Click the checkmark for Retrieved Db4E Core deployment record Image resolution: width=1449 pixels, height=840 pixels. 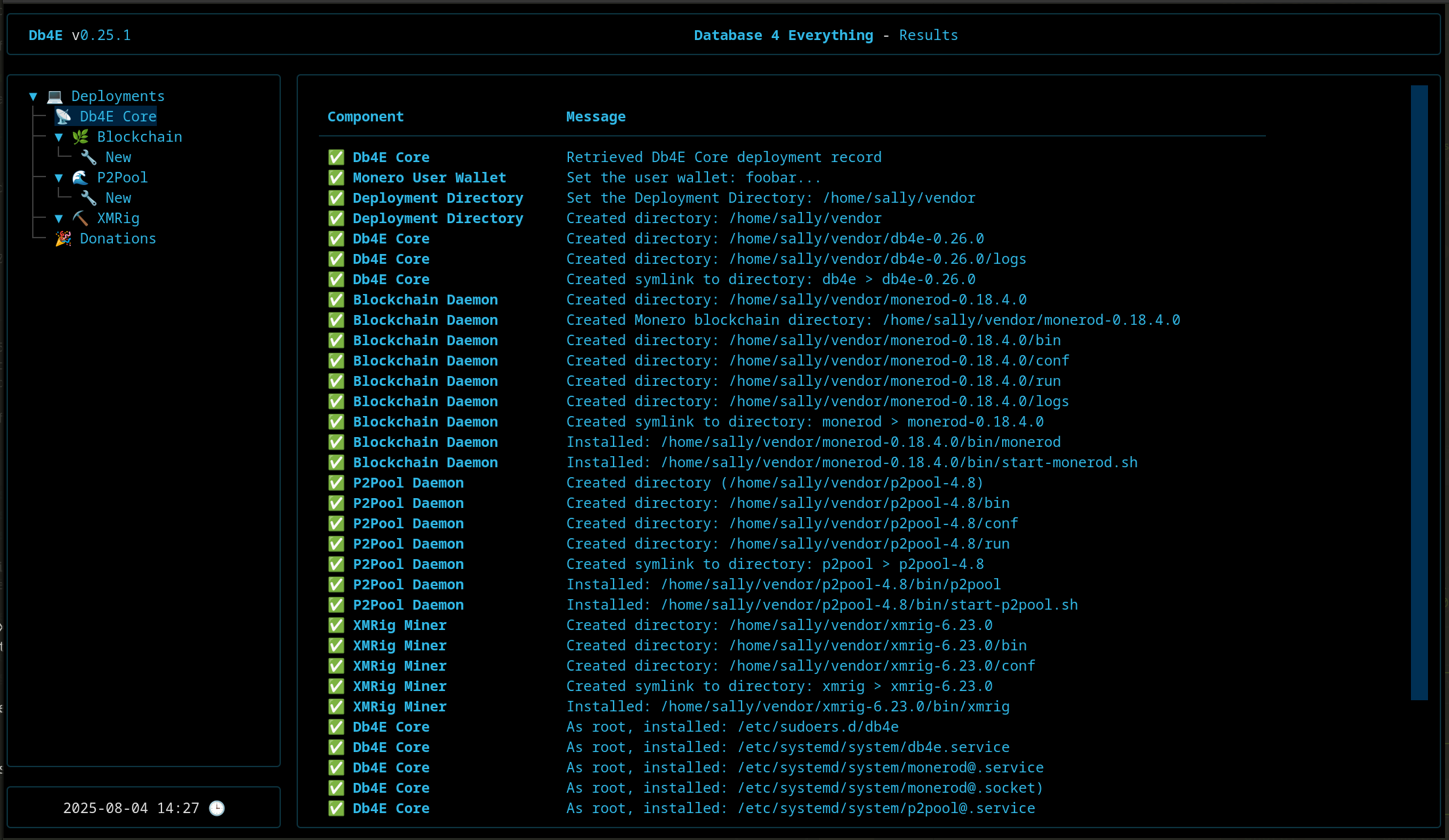[336, 157]
